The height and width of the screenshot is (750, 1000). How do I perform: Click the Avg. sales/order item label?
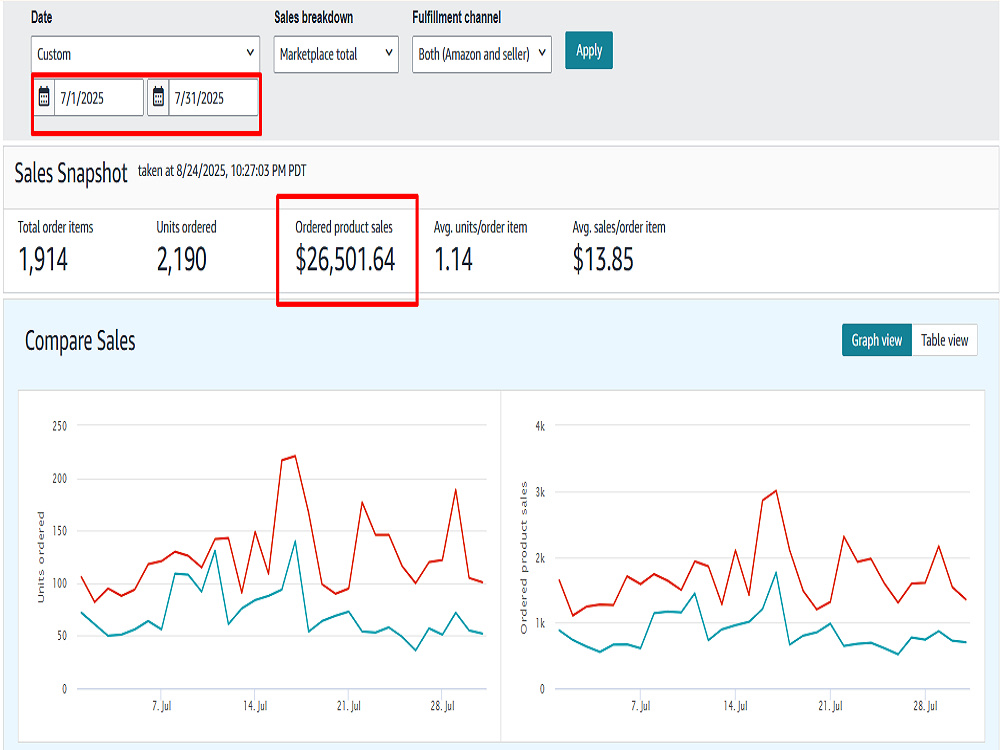(619, 227)
